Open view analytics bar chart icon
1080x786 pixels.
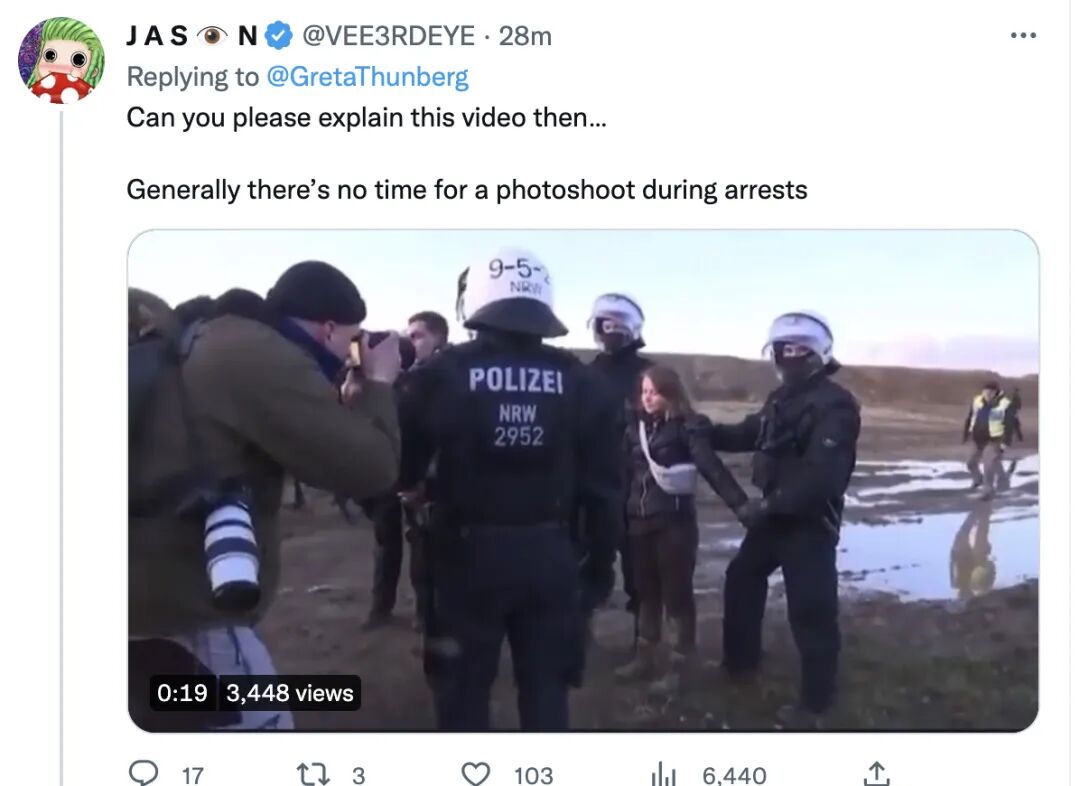pos(663,774)
